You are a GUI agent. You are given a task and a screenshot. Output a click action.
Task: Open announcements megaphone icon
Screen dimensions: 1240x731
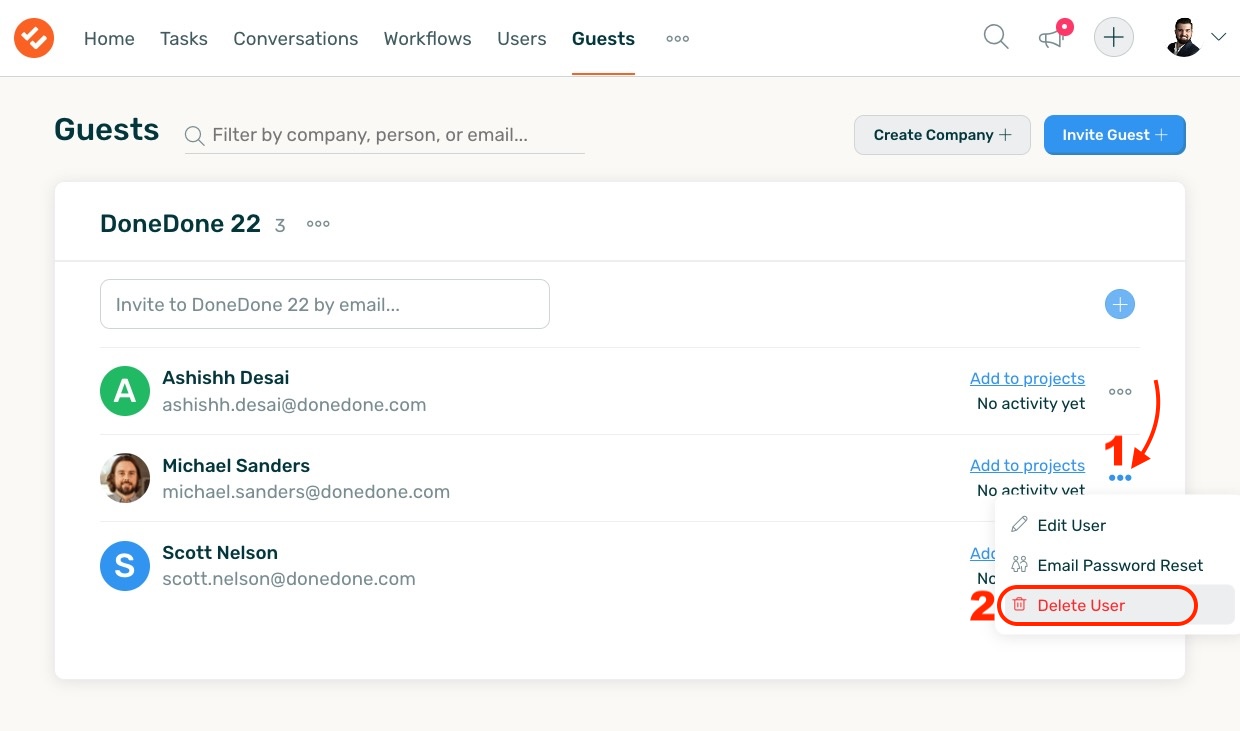(x=1051, y=39)
